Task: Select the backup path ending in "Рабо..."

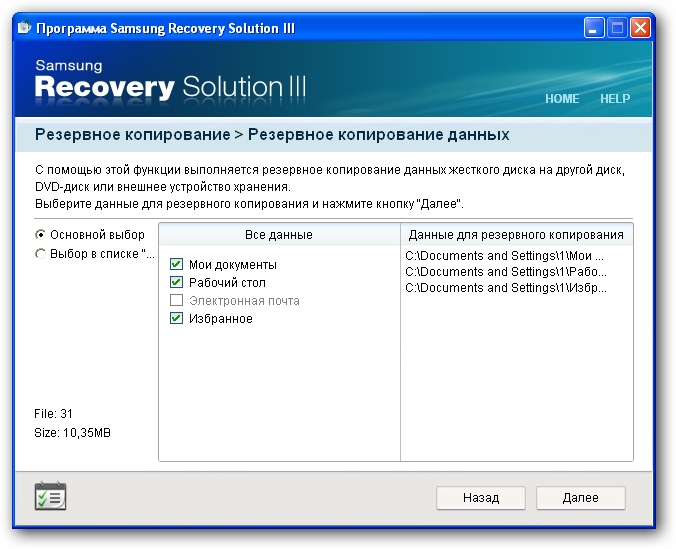Action: (506, 272)
